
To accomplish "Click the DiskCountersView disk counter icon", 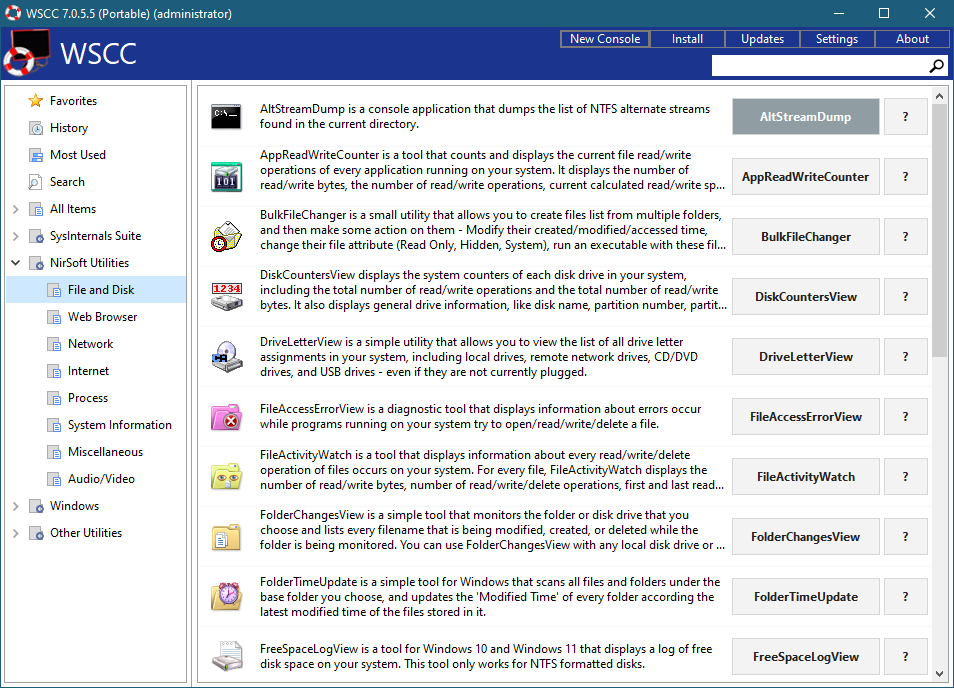I will (x=226, y=297).
